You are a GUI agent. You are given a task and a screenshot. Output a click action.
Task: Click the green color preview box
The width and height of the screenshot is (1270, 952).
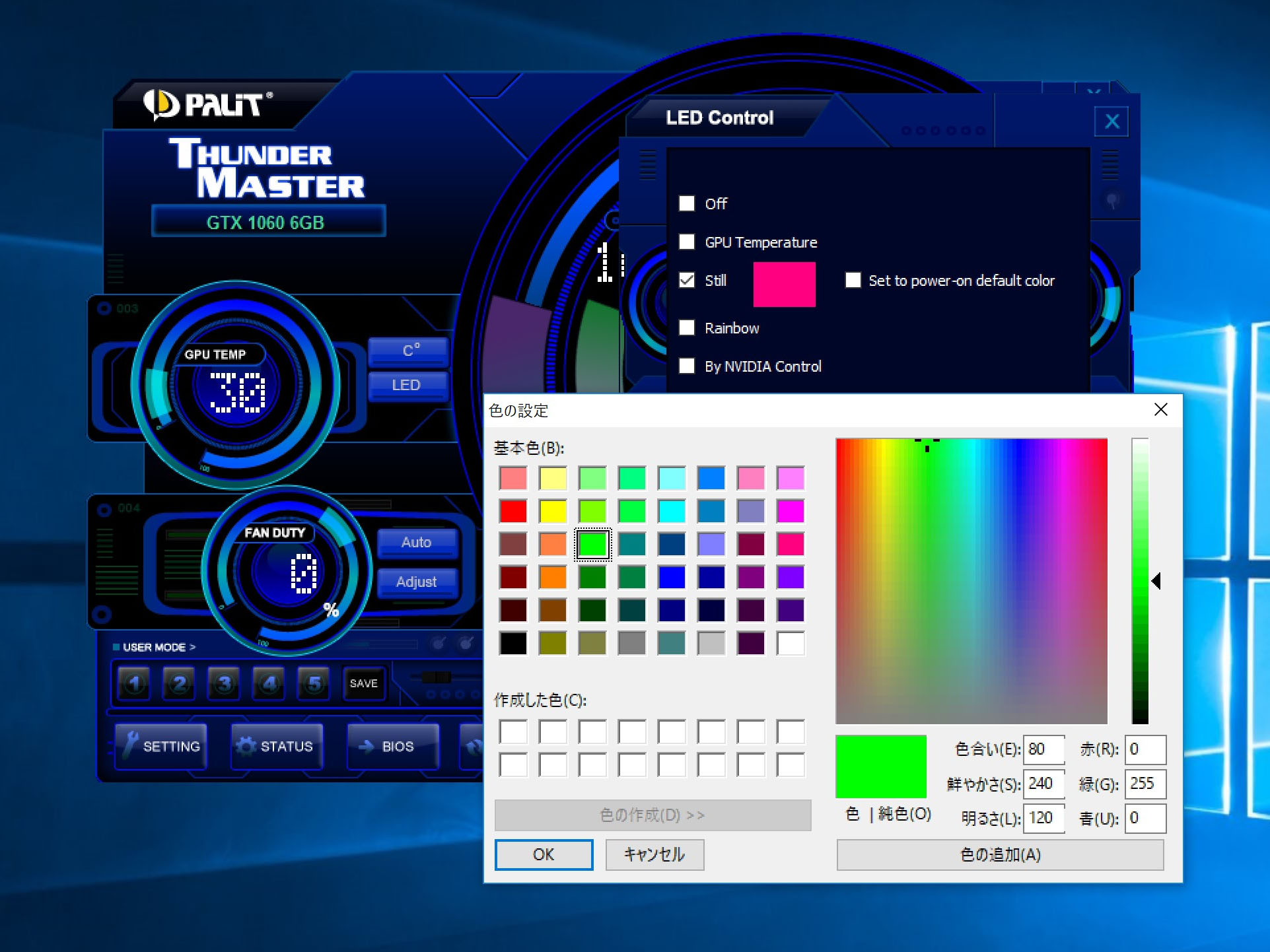(x=881, y=766)
